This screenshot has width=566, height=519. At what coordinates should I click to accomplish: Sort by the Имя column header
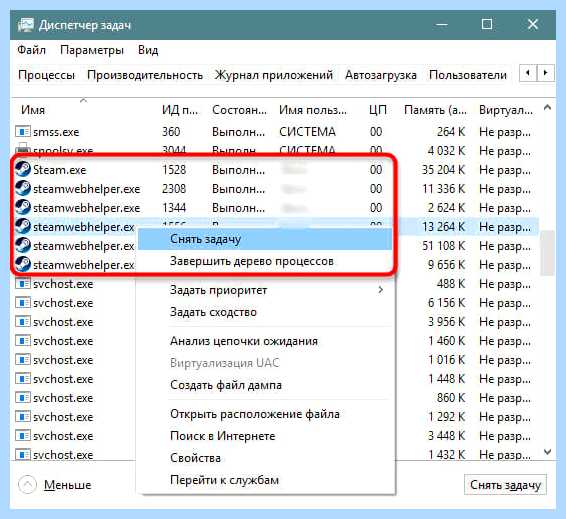point(33,110)
